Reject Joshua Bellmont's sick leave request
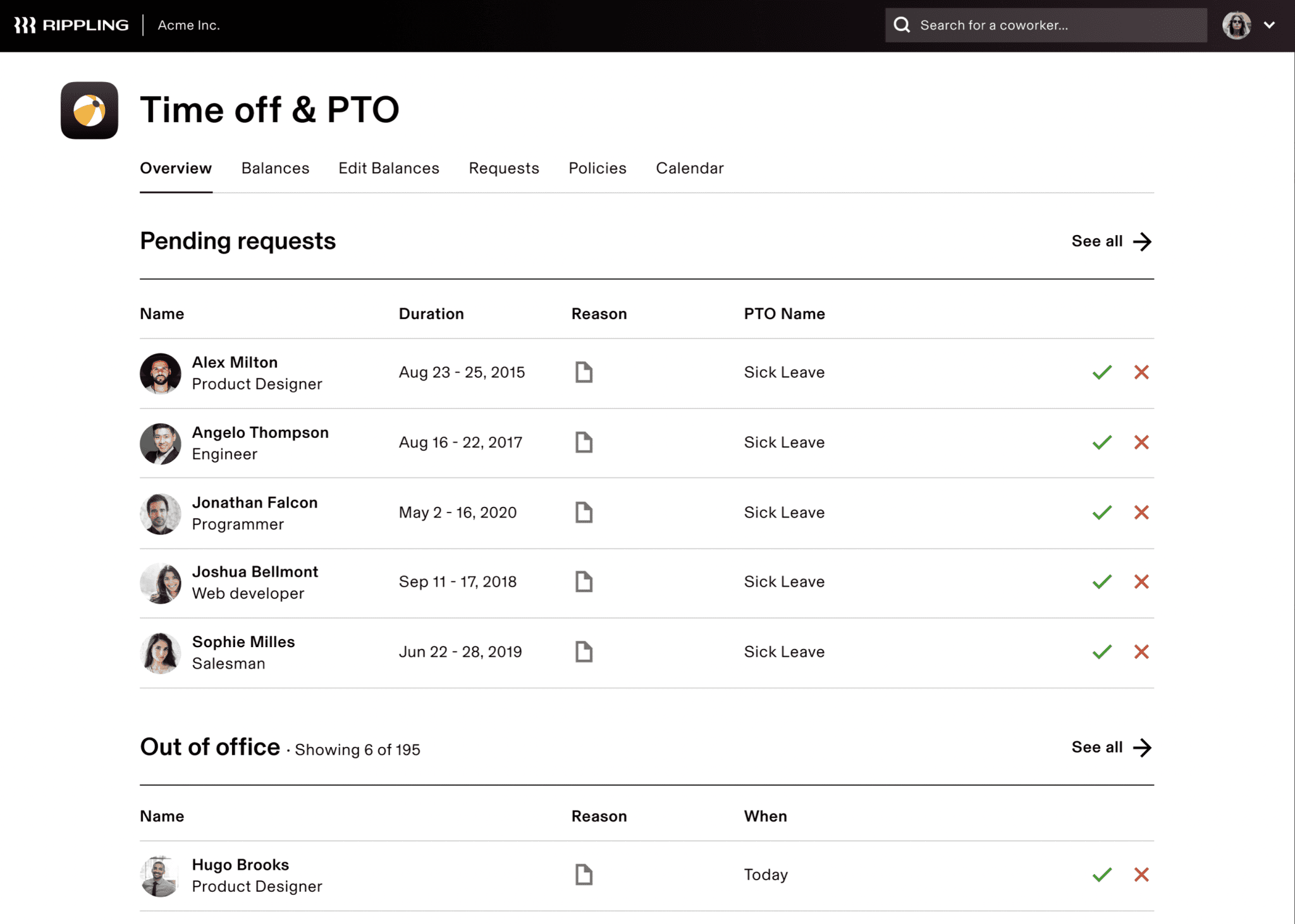The image size is (1295, 924). tap(1141, 581)
